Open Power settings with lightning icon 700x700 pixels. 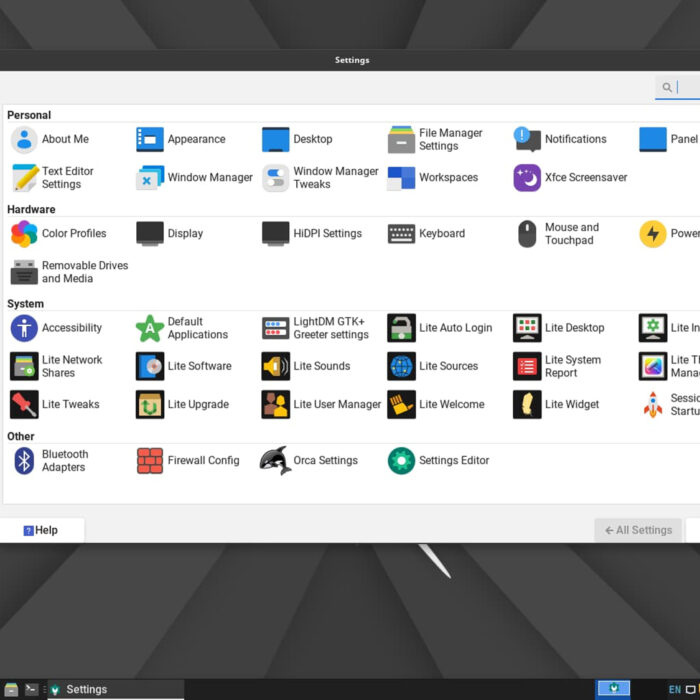click(669, 233)
